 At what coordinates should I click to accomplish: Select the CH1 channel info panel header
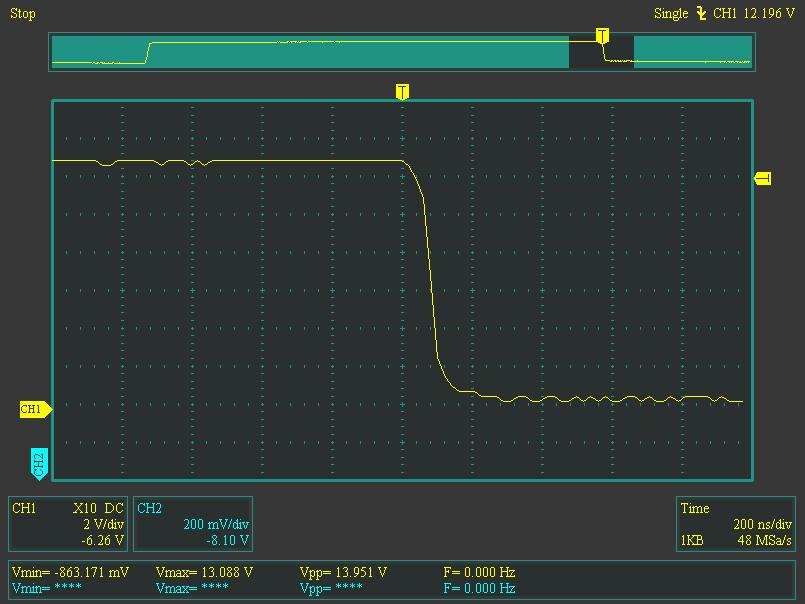tap(24, 508)
